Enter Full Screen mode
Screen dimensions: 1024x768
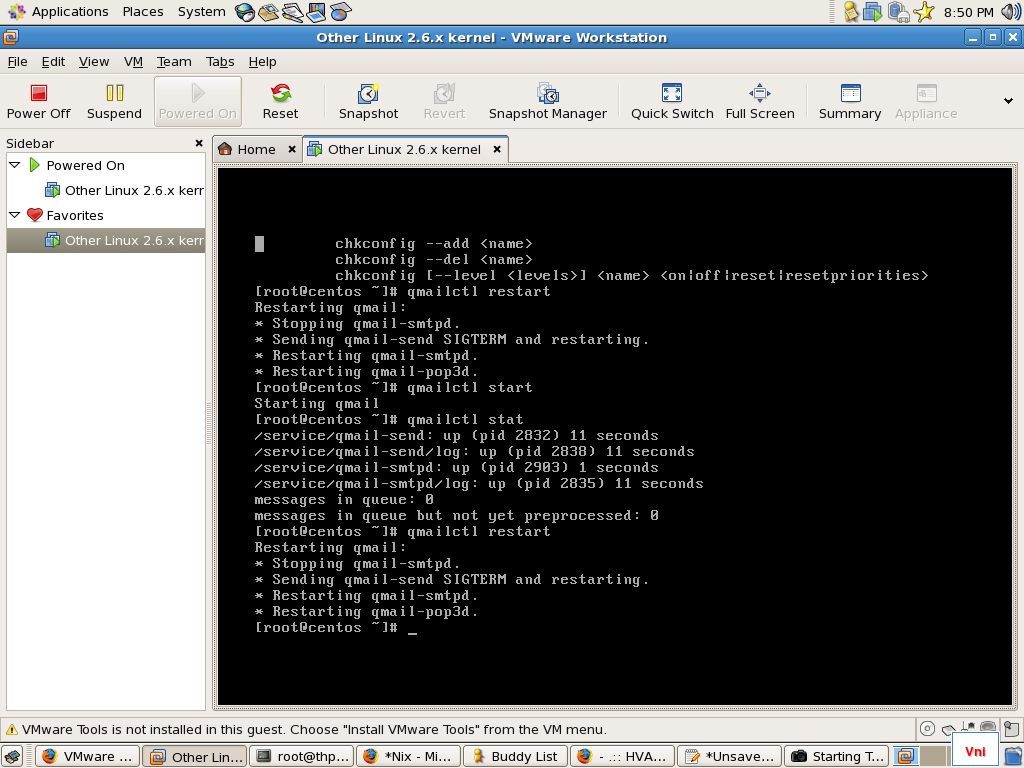[759, 101]
